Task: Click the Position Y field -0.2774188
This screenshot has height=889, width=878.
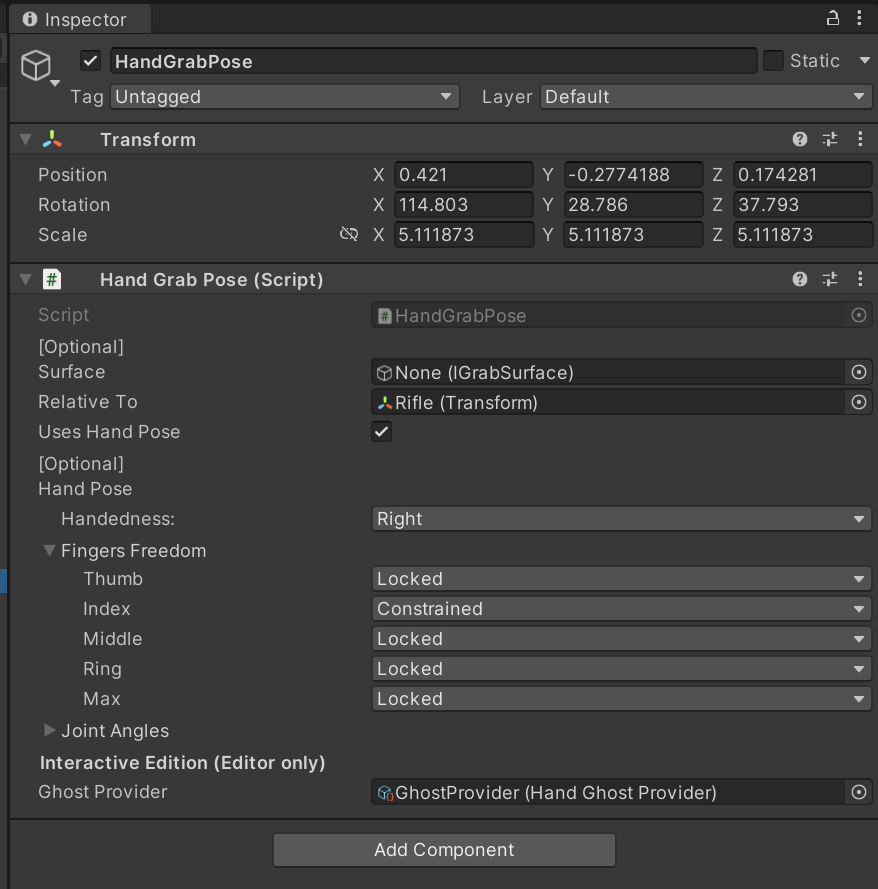Action: tap(633, 175)
